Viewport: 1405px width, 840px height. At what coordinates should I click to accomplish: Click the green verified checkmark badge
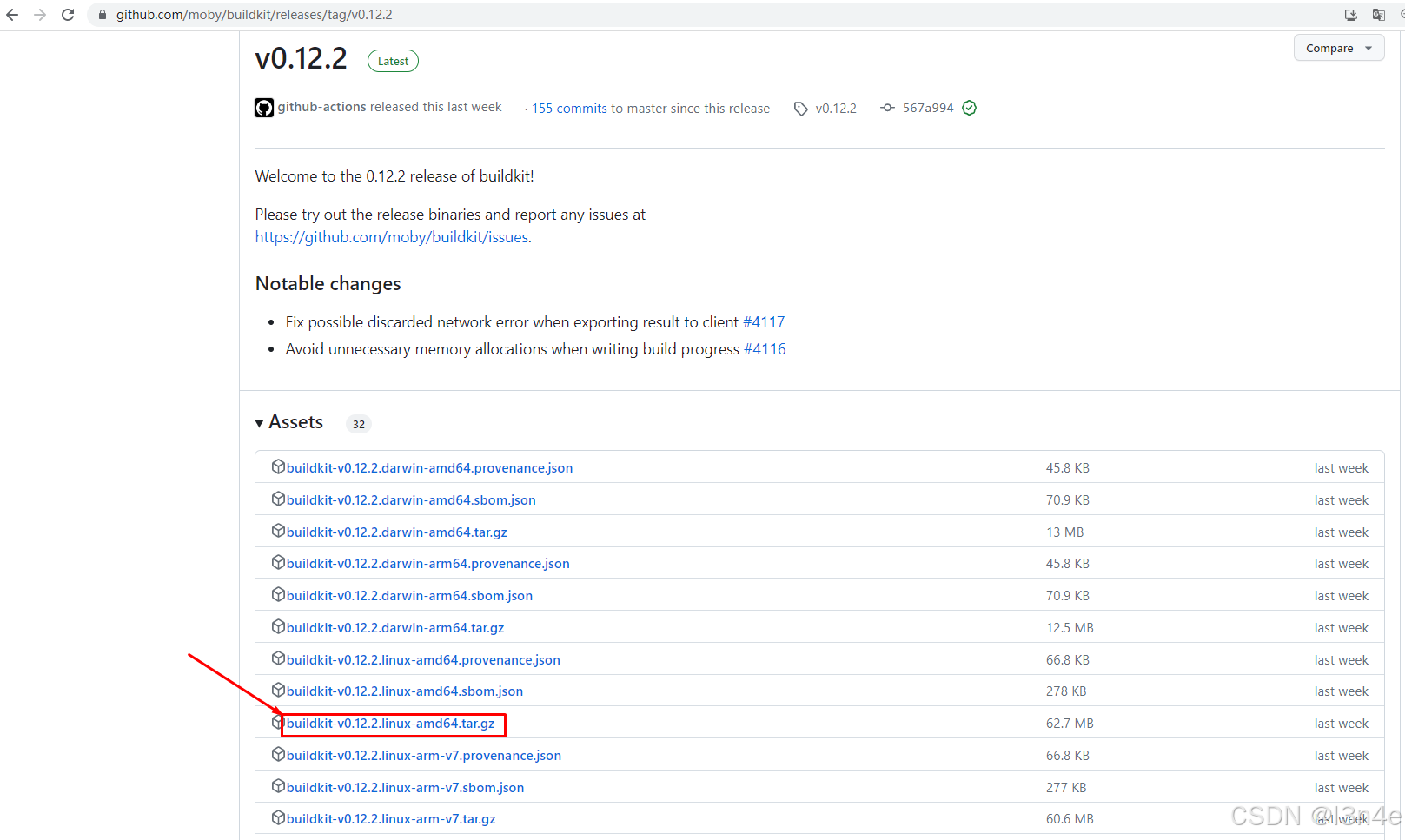[970, 107]
